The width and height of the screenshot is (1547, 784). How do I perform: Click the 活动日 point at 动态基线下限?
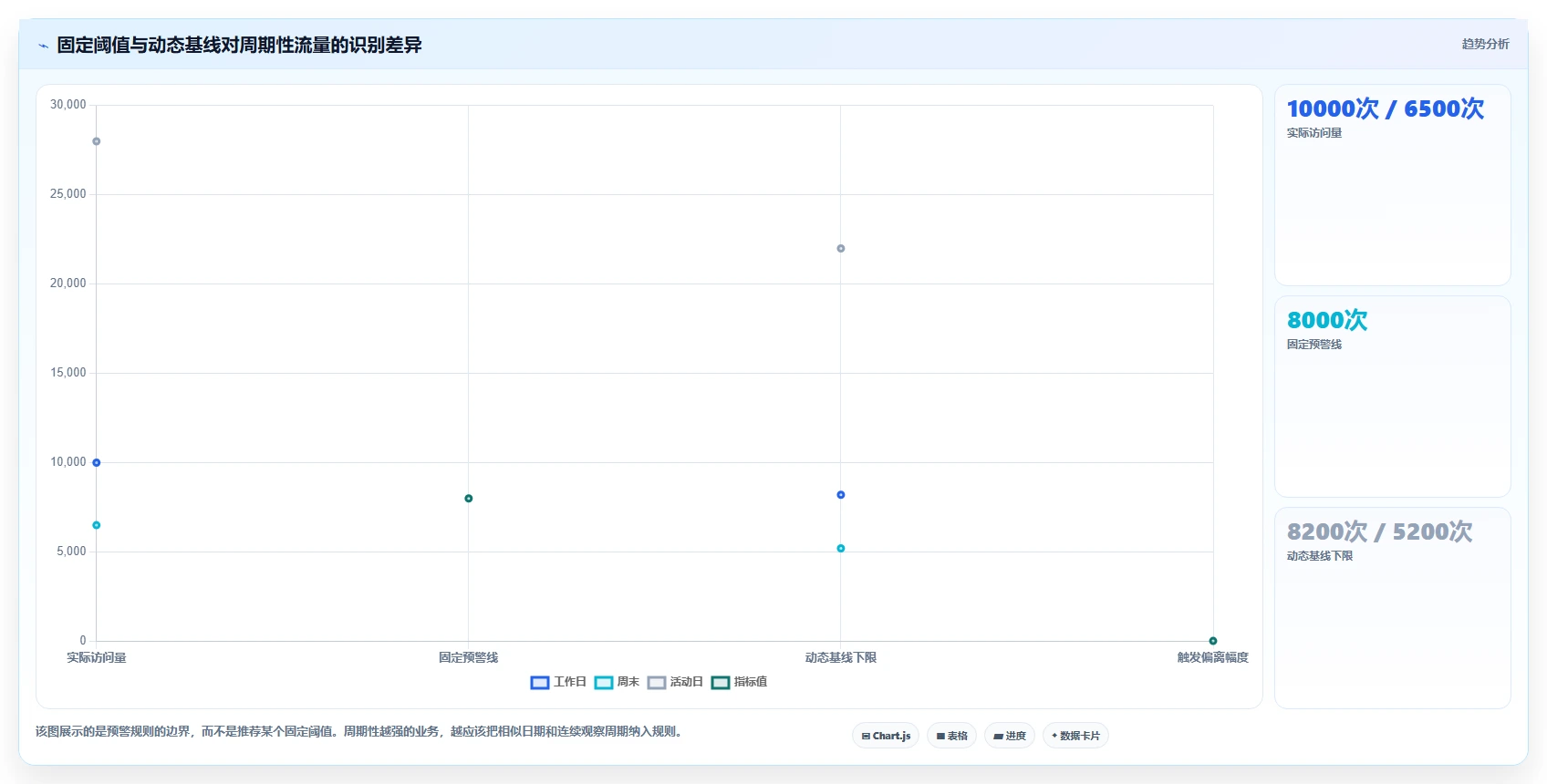point(841,249)
